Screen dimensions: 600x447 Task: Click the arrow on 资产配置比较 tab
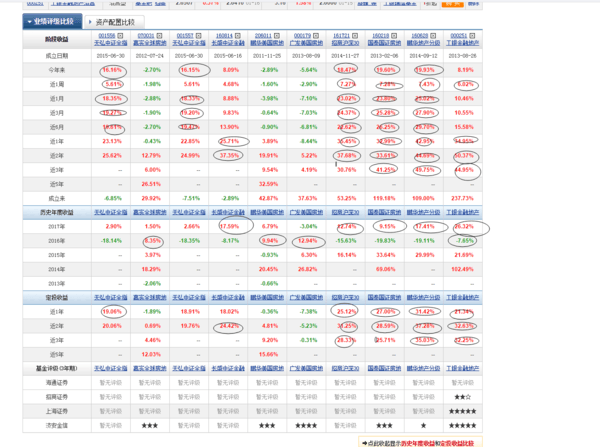tap(90, 22)
